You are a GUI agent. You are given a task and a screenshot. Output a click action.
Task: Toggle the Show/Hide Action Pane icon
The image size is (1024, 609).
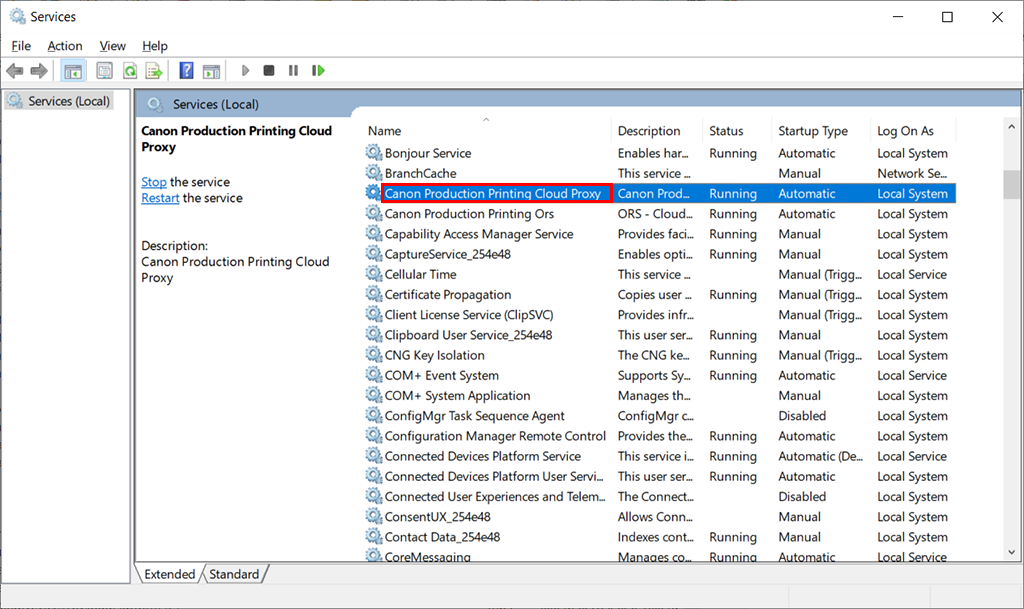(211, 71)
